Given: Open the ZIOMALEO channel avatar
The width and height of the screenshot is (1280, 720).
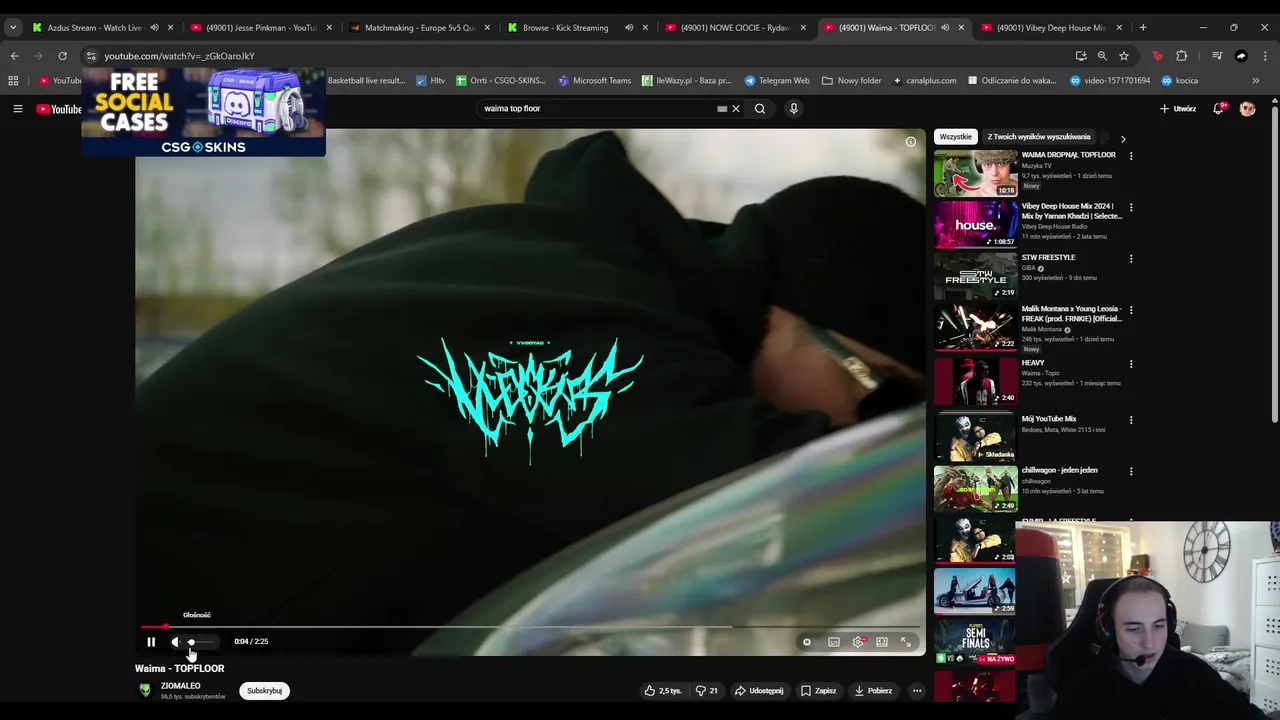Looking at the screenshot, I should click(x=145, y=690).
